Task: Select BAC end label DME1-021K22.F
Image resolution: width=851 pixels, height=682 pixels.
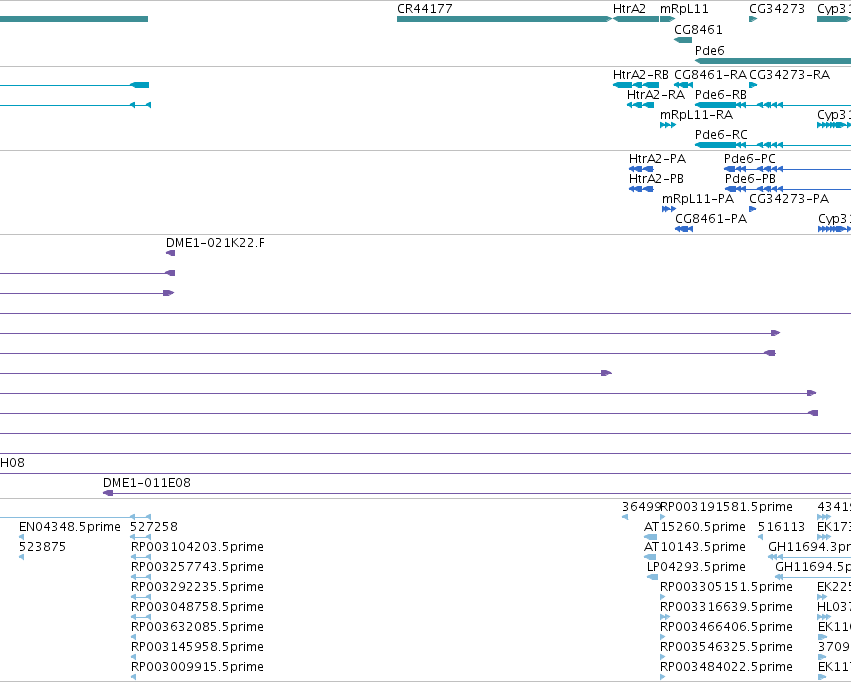Action: pos(215,243)
